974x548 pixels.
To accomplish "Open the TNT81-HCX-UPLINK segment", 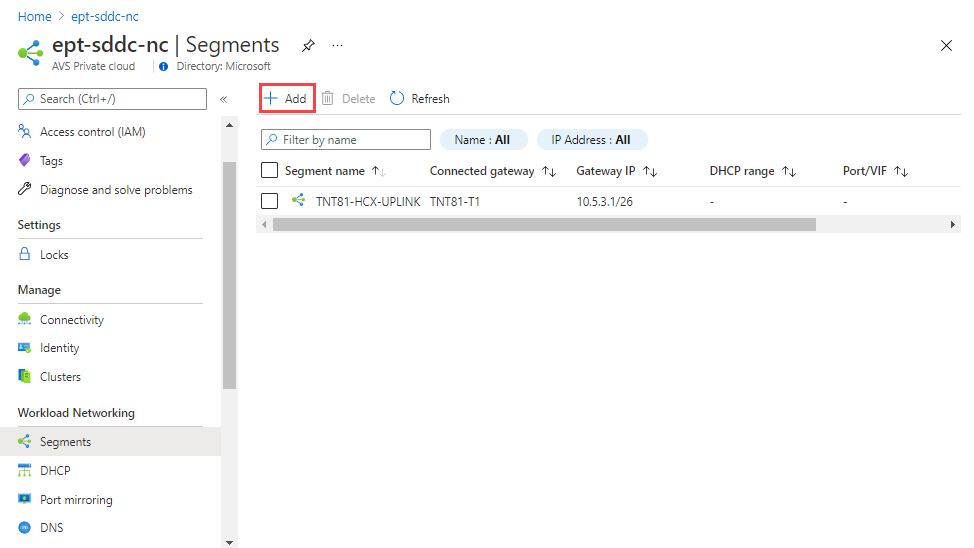I will tap(368, 201).
